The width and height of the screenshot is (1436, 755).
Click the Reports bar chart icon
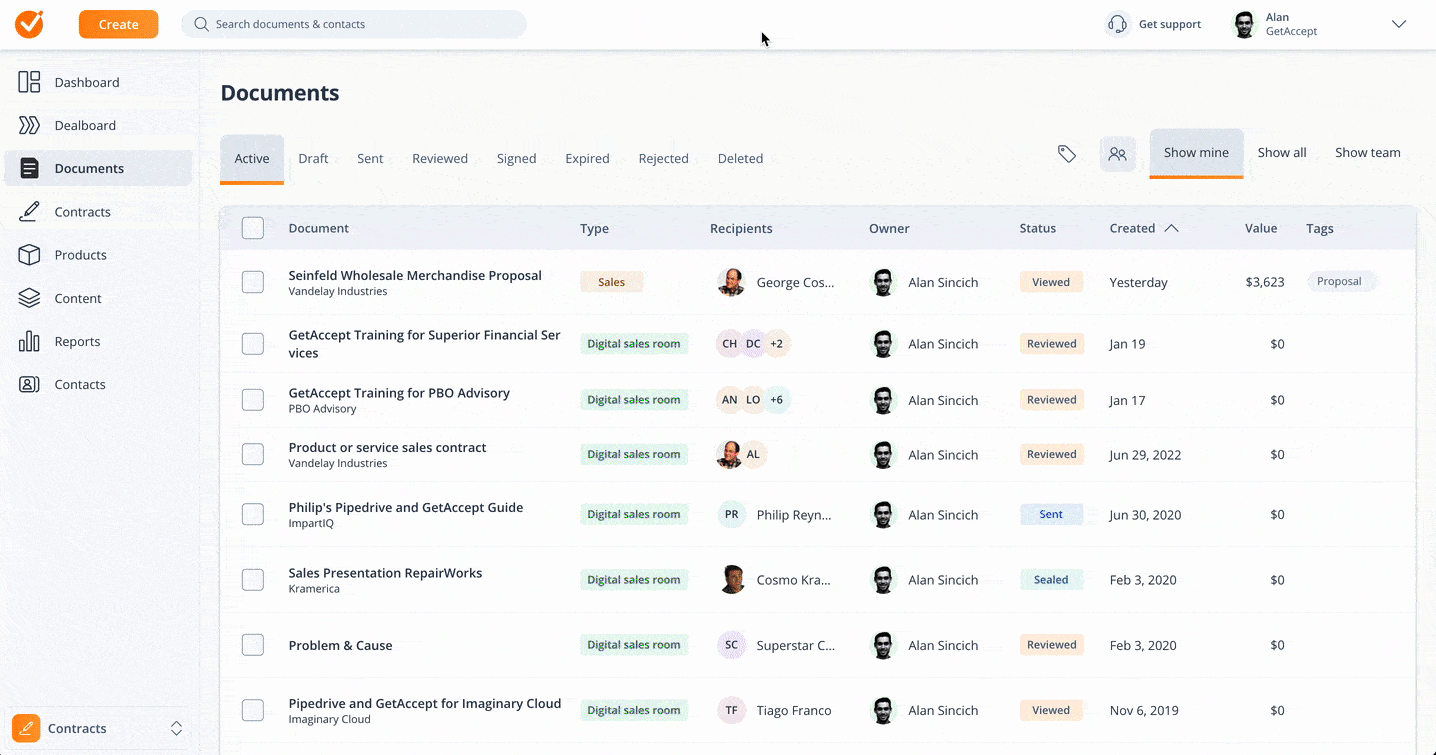pyautogui.click(x=30, y=341)
